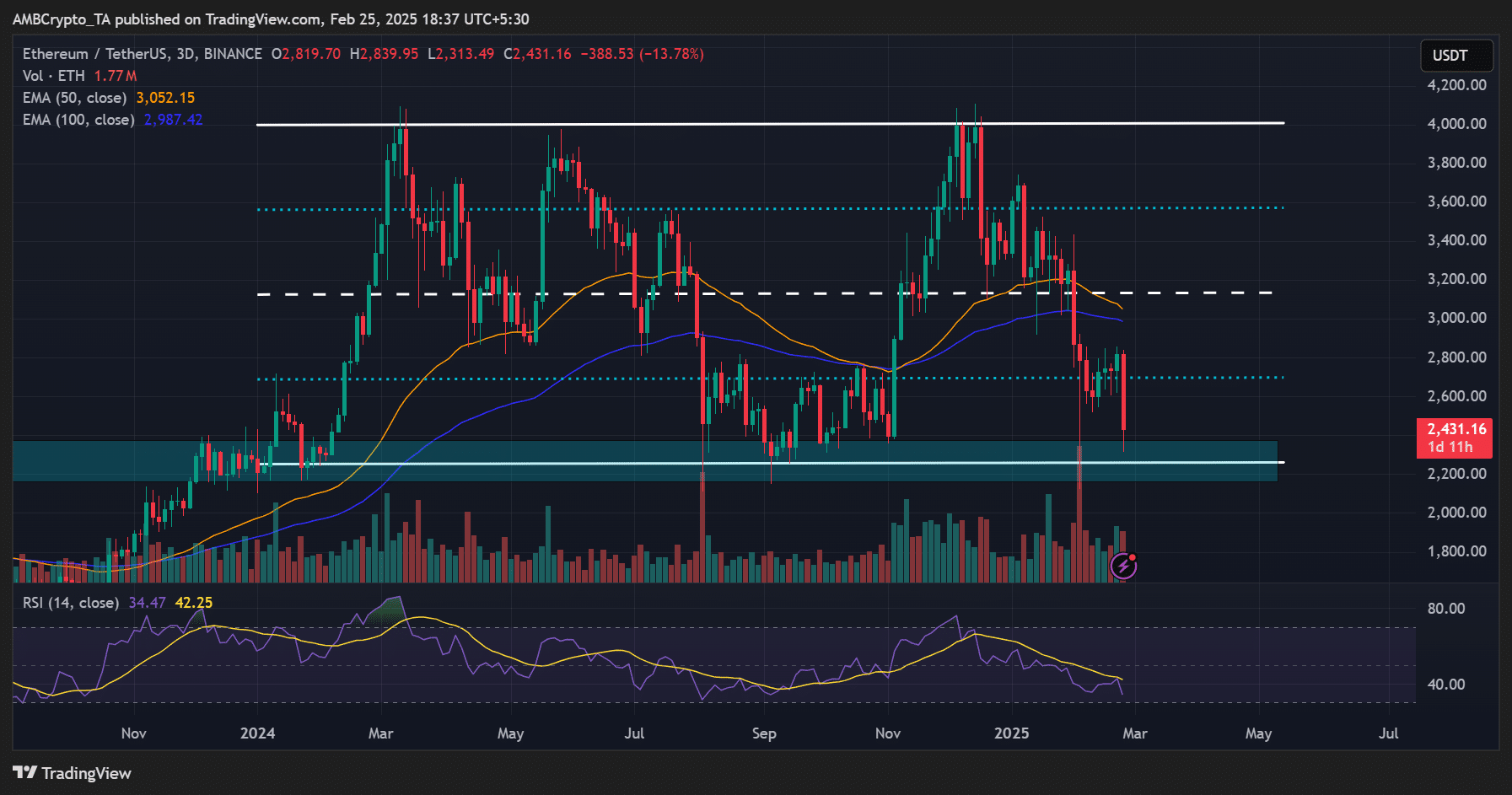
Task: Click the TradingView logo icon
Action: [24, 773]
